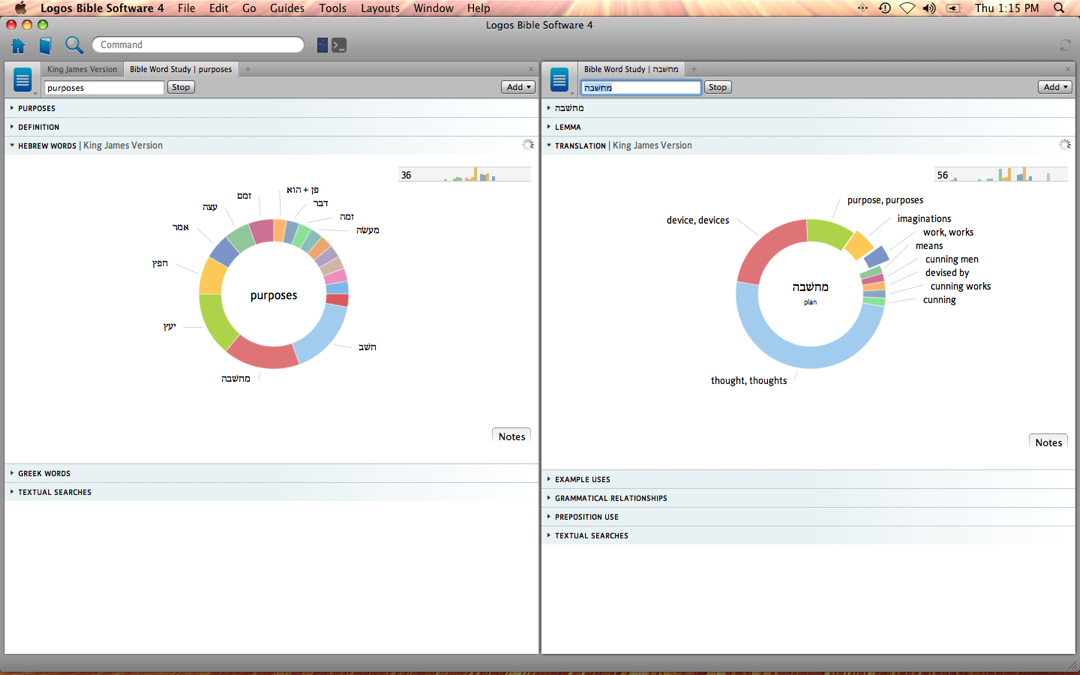Select the yellow imaginations ring segment
Viewport: 1080px width, 675px height.
pos(859,245)
